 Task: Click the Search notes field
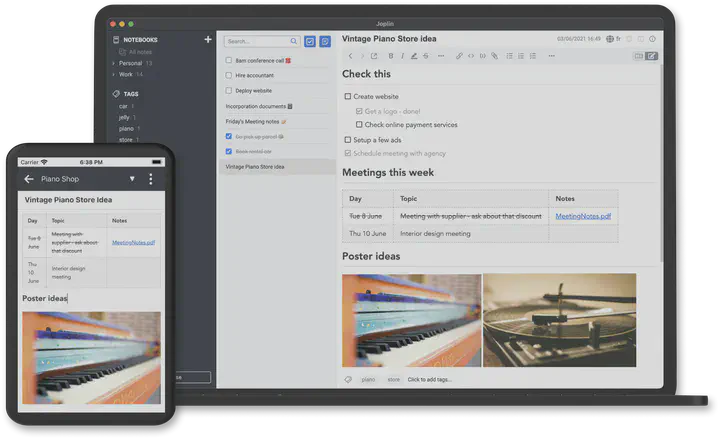[257, 41]
